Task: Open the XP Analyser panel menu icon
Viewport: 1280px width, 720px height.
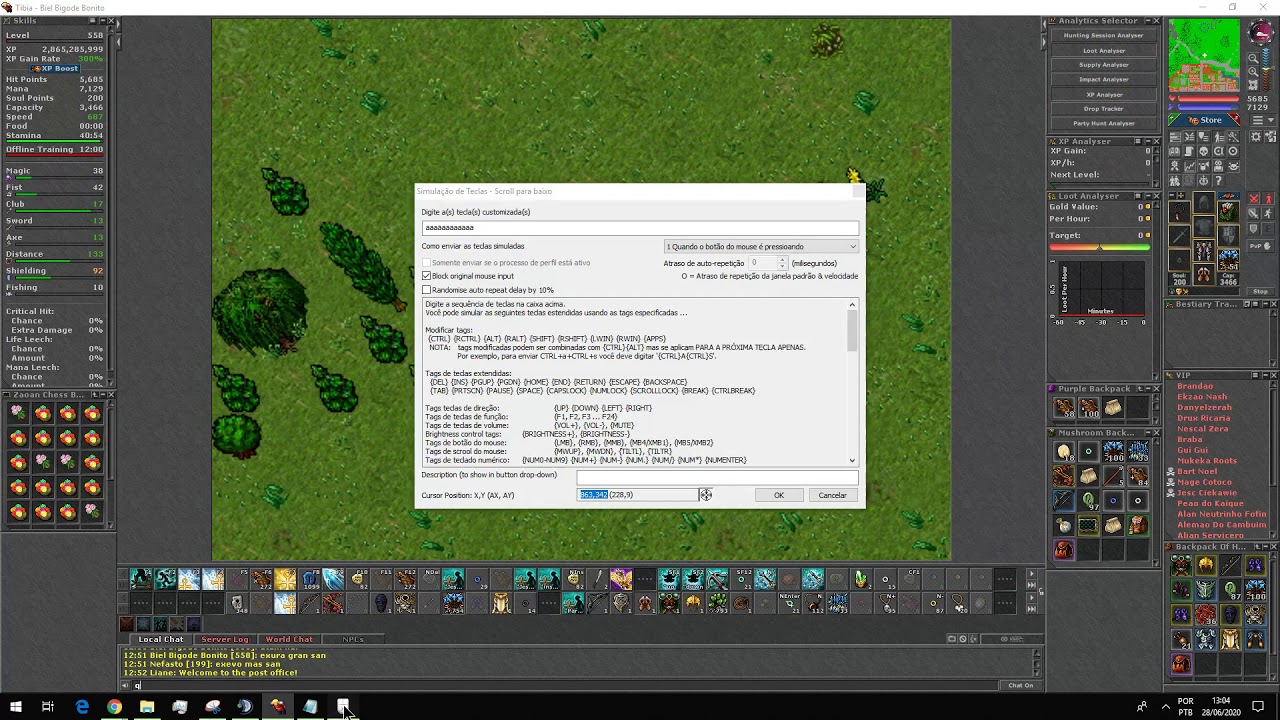Action: (x=1138, y=141)
